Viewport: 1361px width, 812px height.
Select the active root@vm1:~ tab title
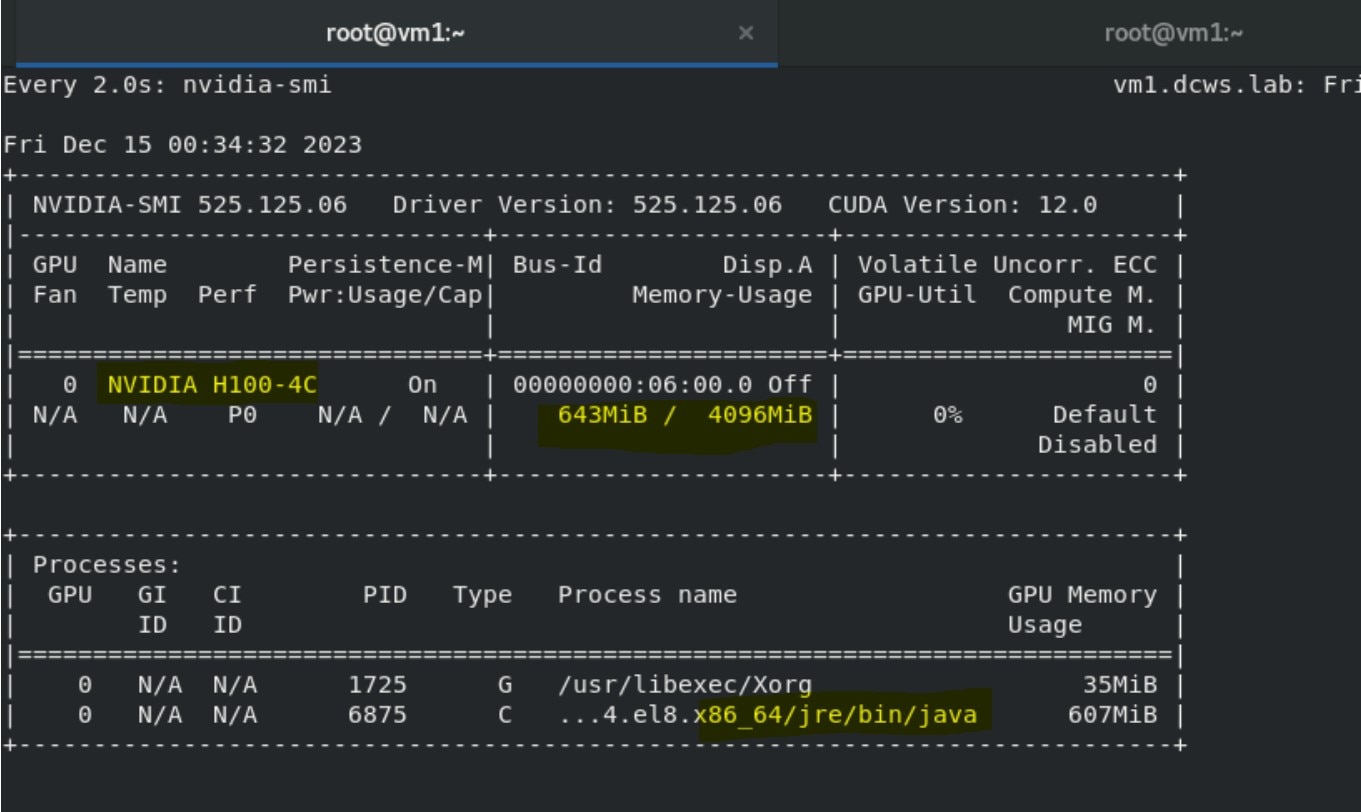coord(396,33)
